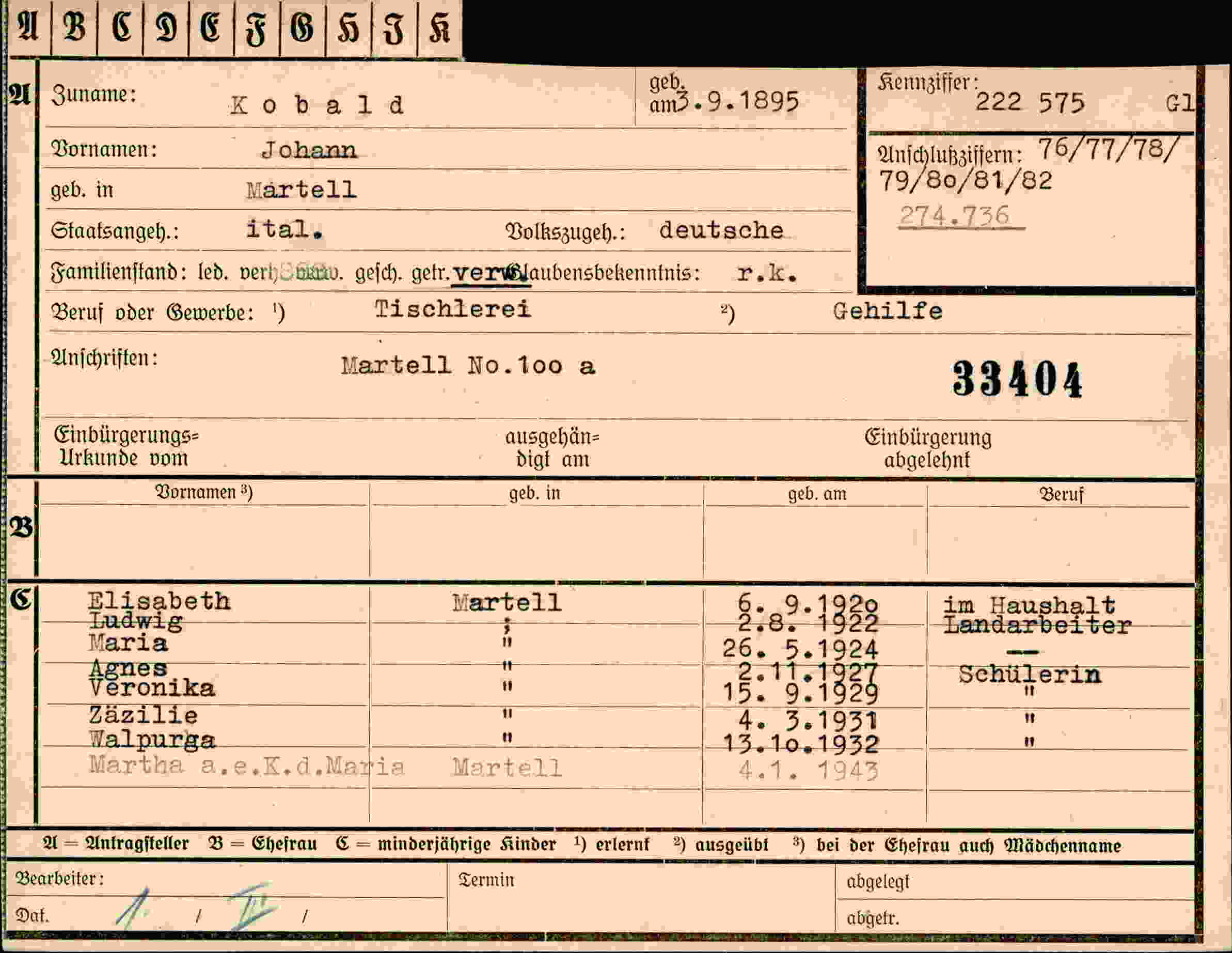Click the Anschlußziffern label
Screen dimensions: 1232x953
[x=950, y=154]
